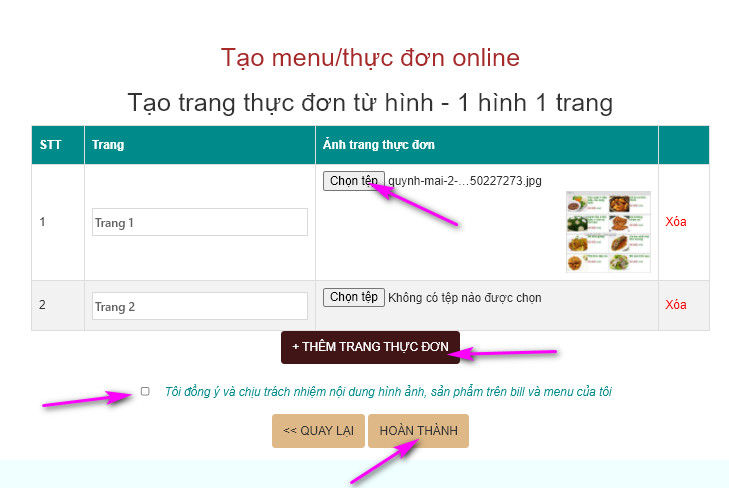Click the quynh-mai-2 jpg file name
Viewport: 729px width, 488px height.
coord(464,181)
